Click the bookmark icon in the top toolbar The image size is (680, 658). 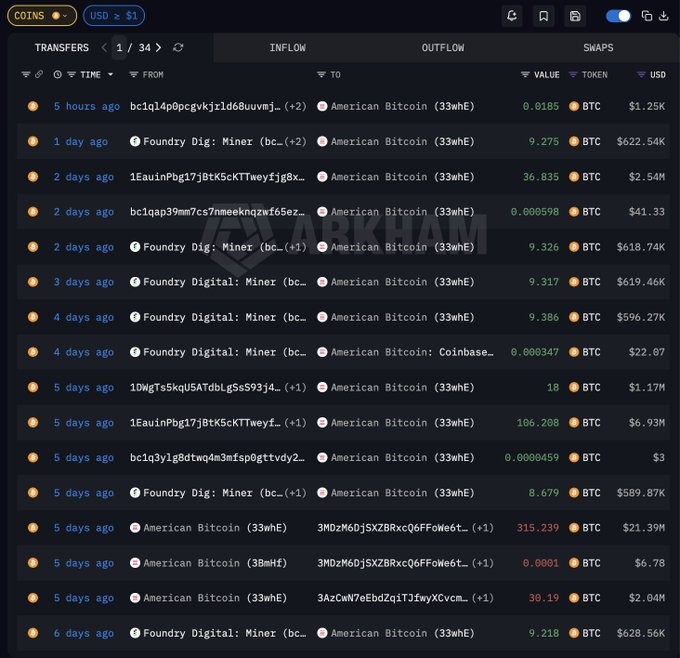point(543,16)
